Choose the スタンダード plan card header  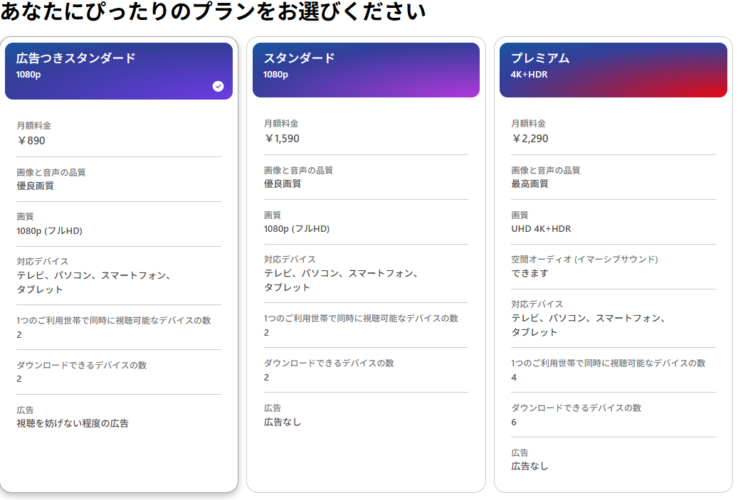point(365,68)
